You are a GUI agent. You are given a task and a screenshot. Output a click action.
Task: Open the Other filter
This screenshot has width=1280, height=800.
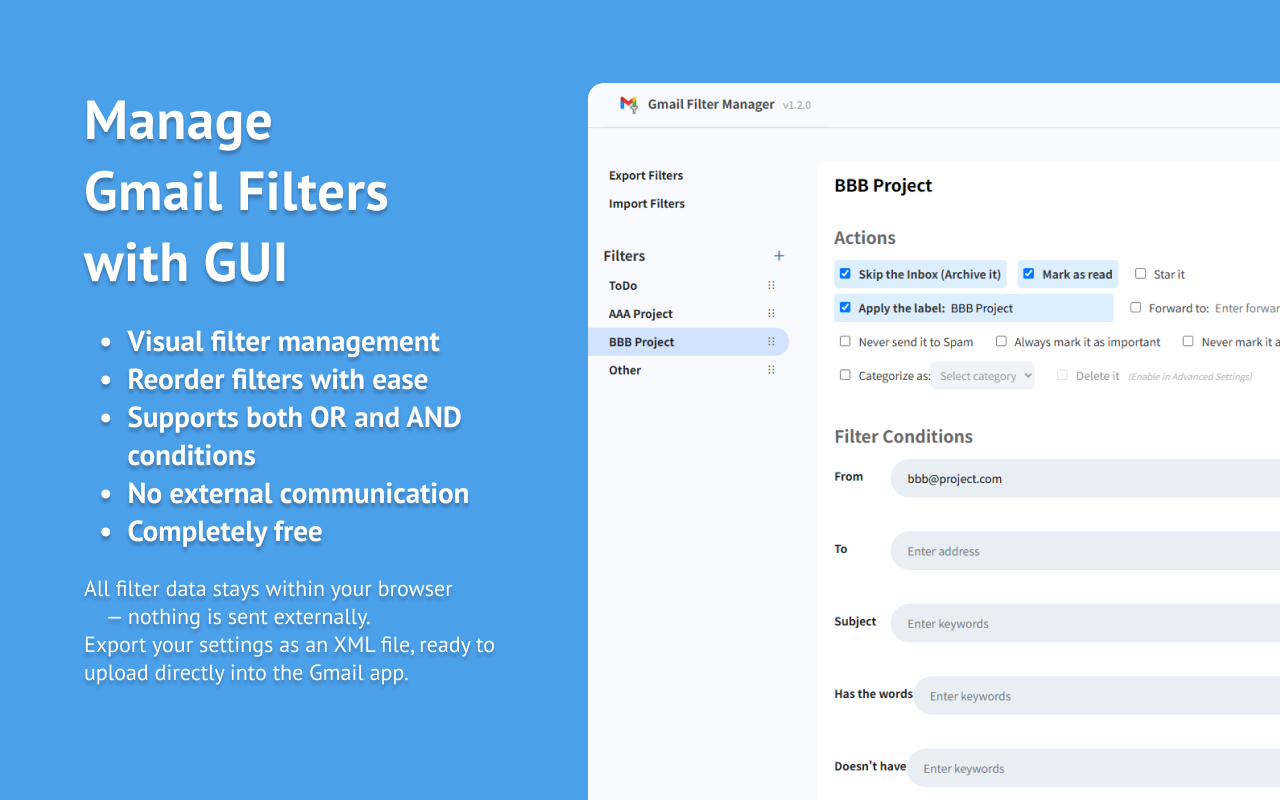[x=624, y=369]
